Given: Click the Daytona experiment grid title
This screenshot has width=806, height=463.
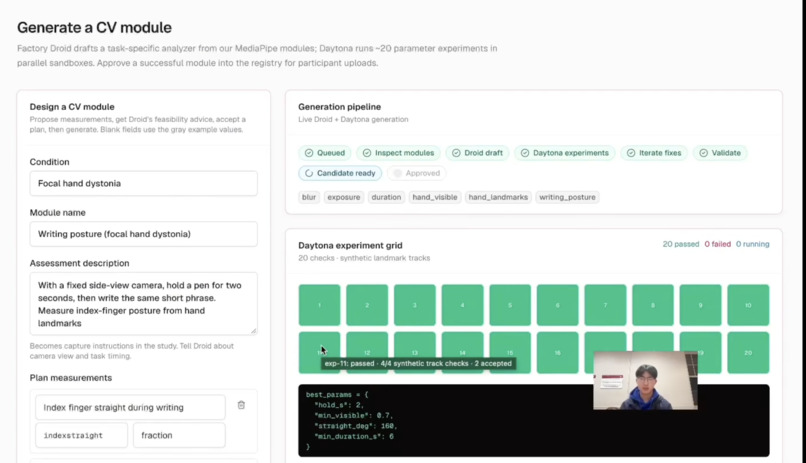Looking at the screenshot, I should pos(351,246).
